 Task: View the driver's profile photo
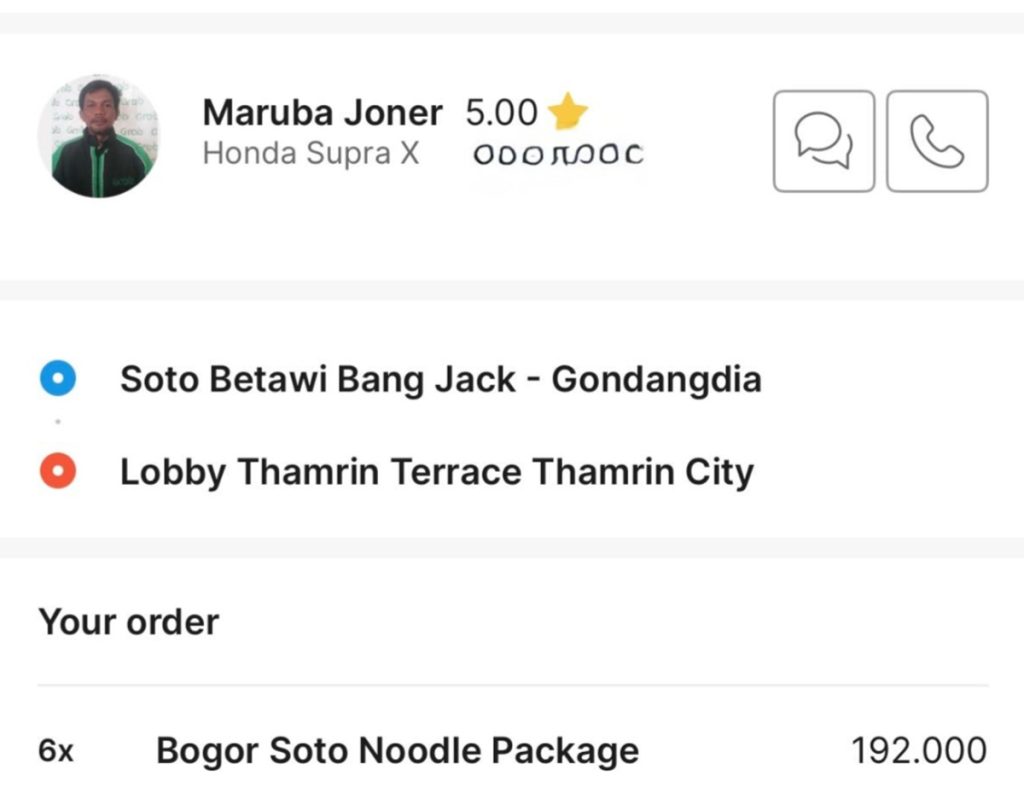(x=99, y=136)
